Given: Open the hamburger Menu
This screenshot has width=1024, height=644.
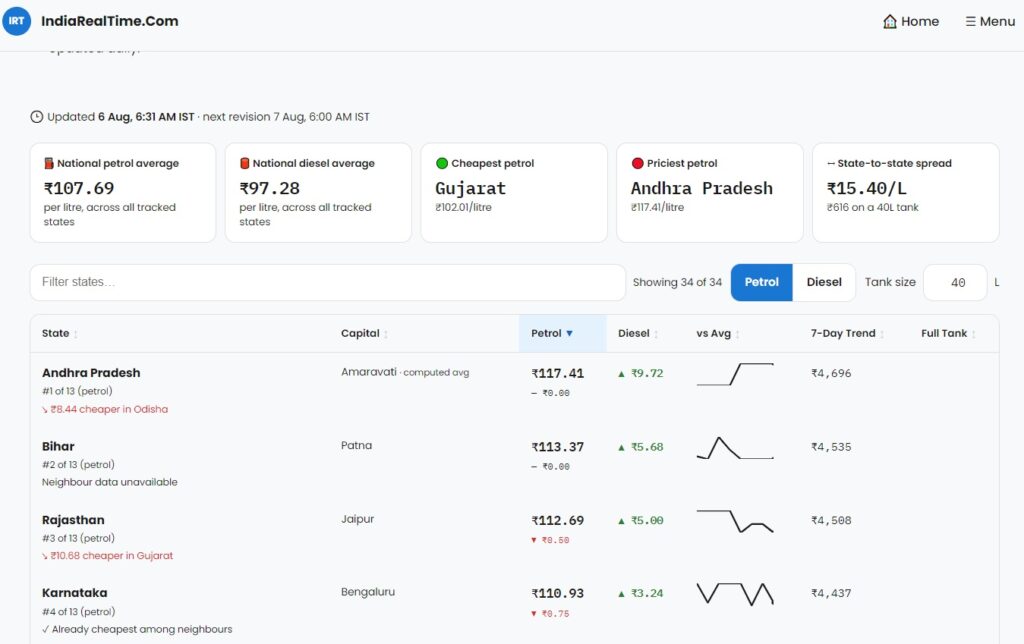Looking at the screenshot, I should pos(990,22).
